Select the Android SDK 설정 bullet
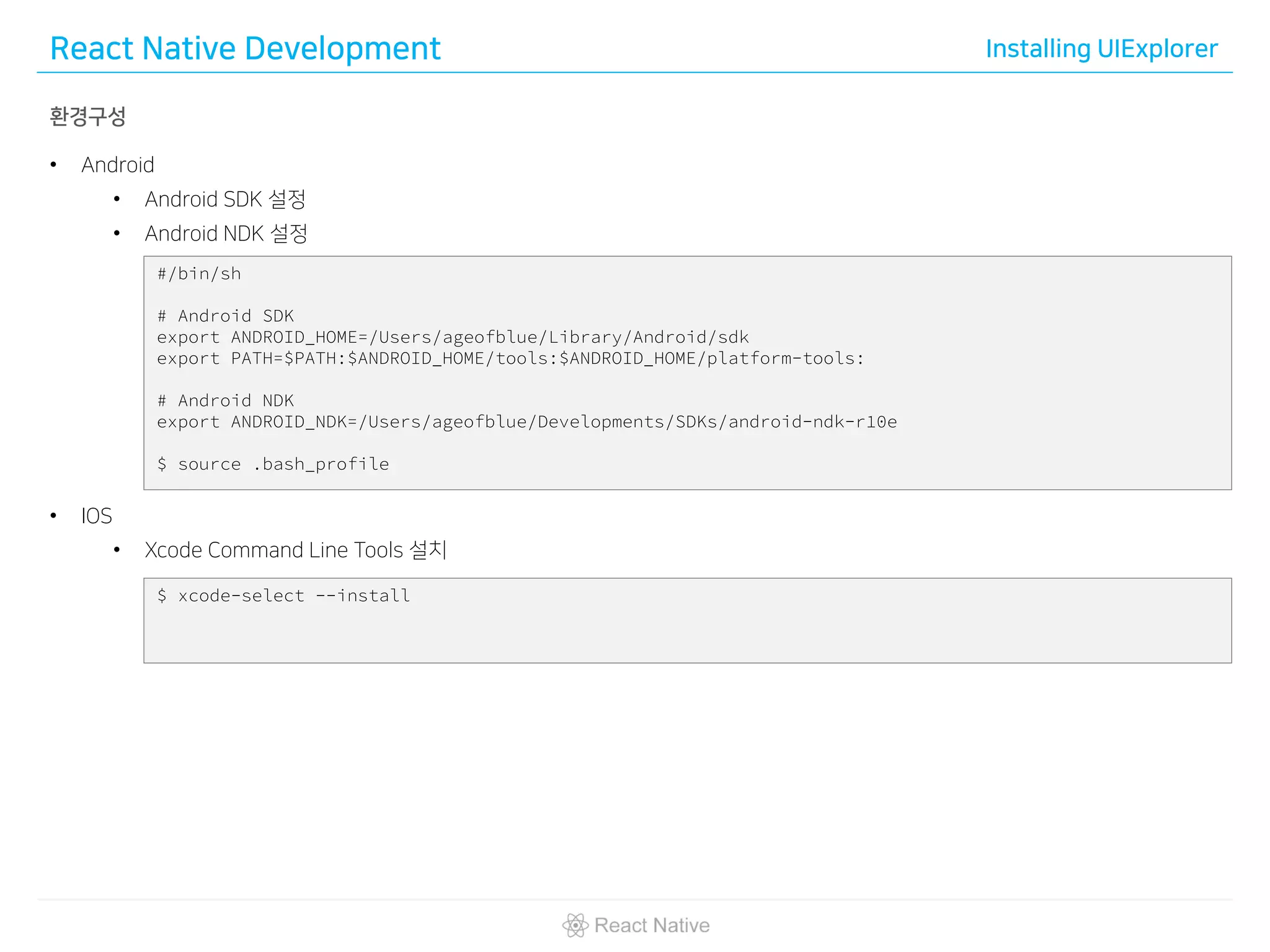This screenshot has height=952, width=1270. pyautogui.click(x=225, y=199)
